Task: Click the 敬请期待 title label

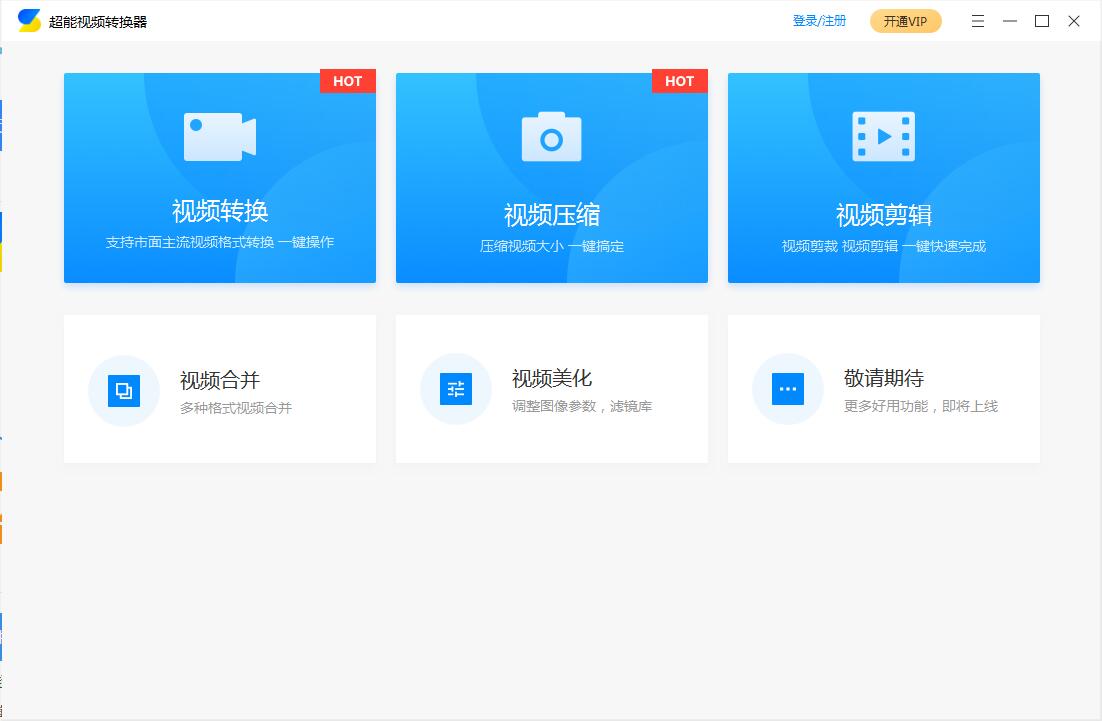Action: [x=884, y=378]
